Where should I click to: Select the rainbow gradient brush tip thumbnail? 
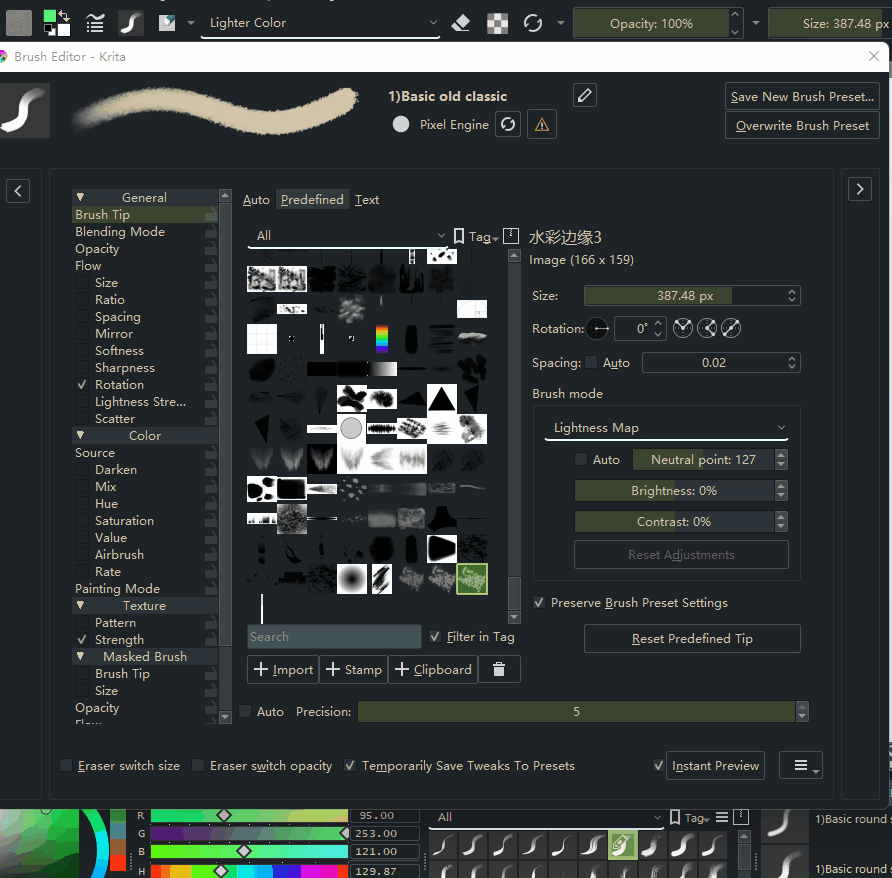click(382, 339)
